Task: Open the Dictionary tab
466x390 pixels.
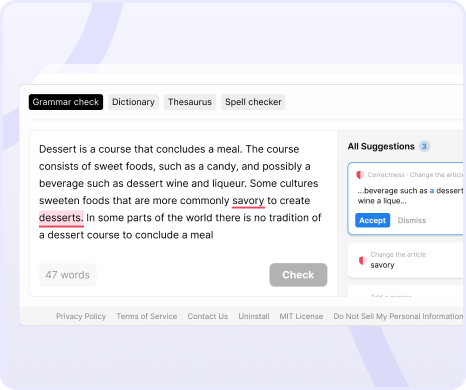Action: click(x=133, y=102)
